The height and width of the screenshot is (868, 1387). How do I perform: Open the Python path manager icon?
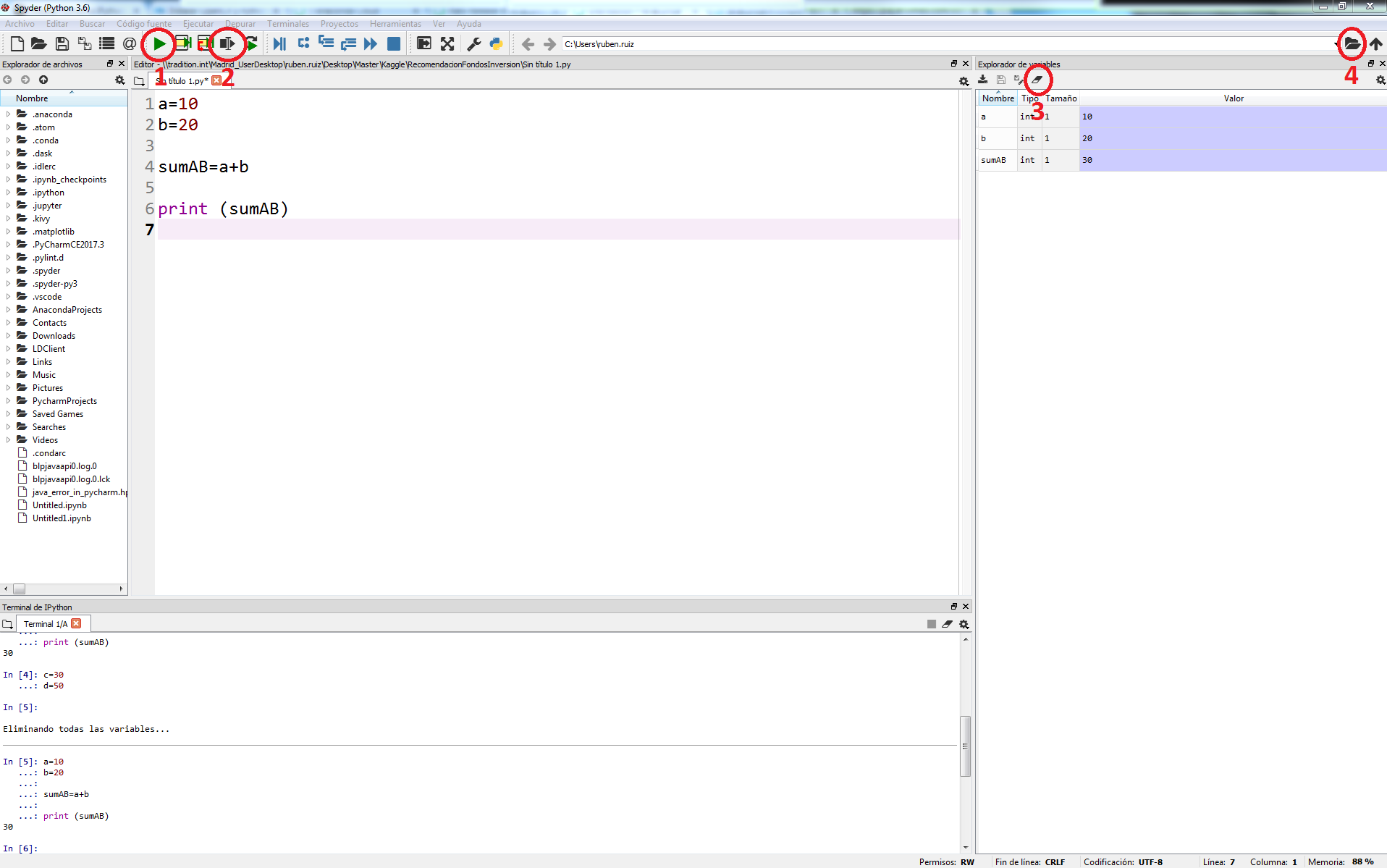(495, 43)
